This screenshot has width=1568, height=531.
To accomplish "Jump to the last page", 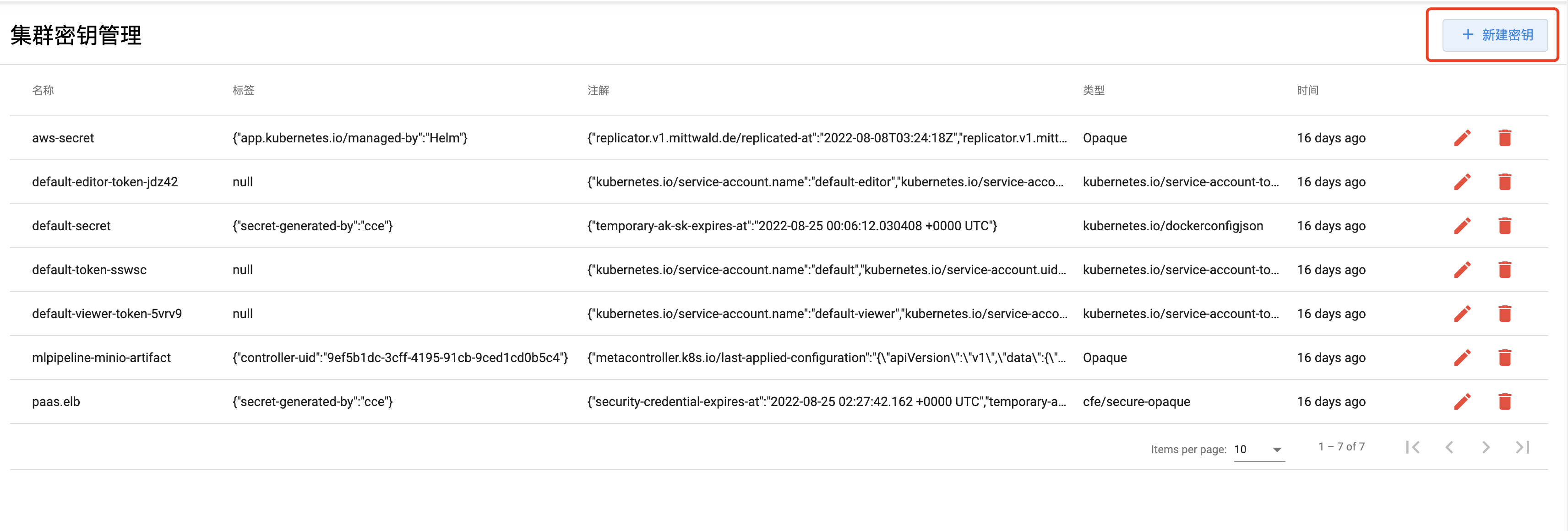I will click(x=1522, y=448).
